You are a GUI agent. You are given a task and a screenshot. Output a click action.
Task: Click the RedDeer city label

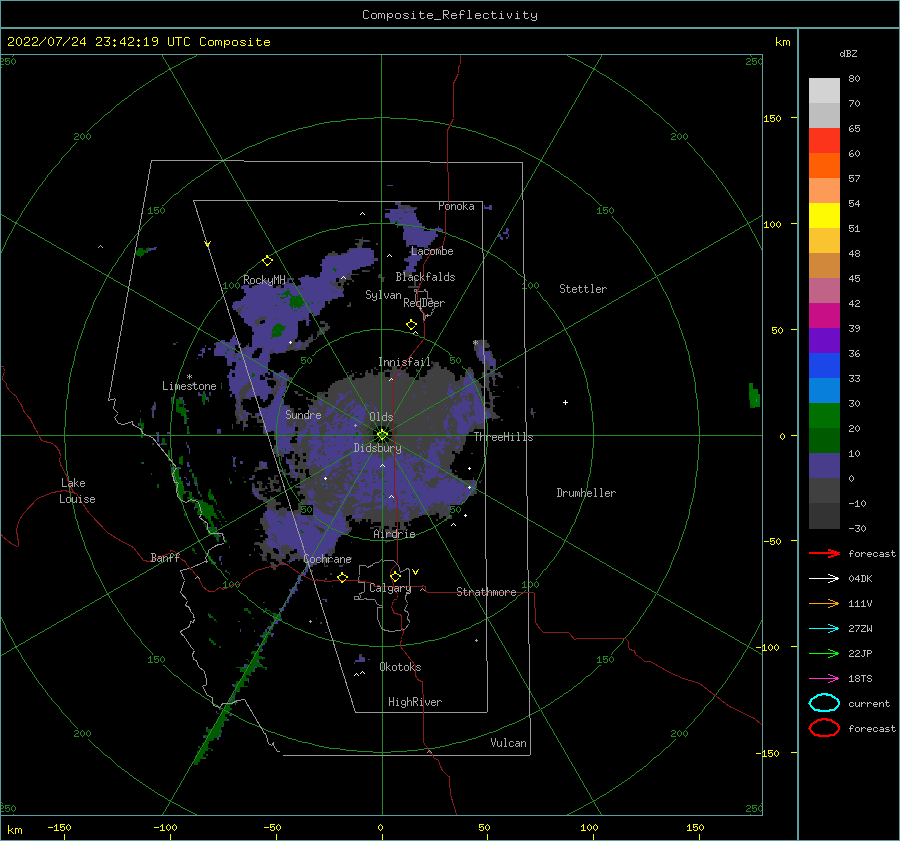424,303
